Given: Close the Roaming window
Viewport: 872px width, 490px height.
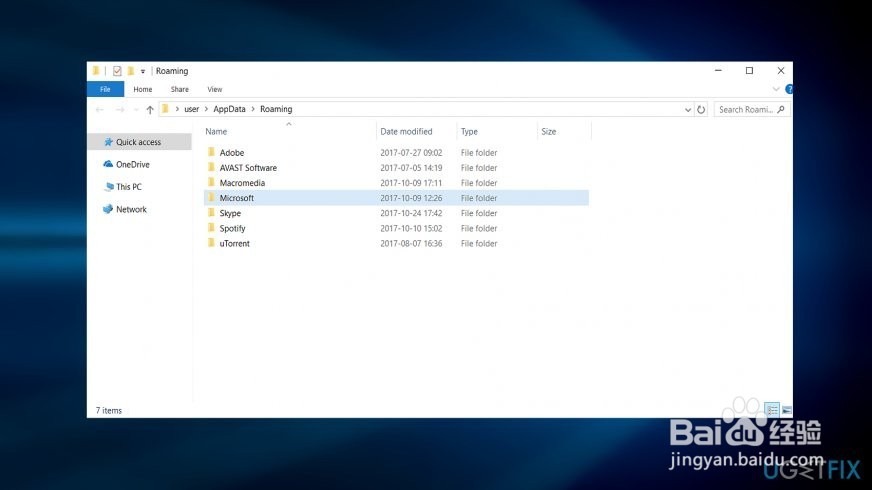Looking at the screenshot, I should 781,71.
